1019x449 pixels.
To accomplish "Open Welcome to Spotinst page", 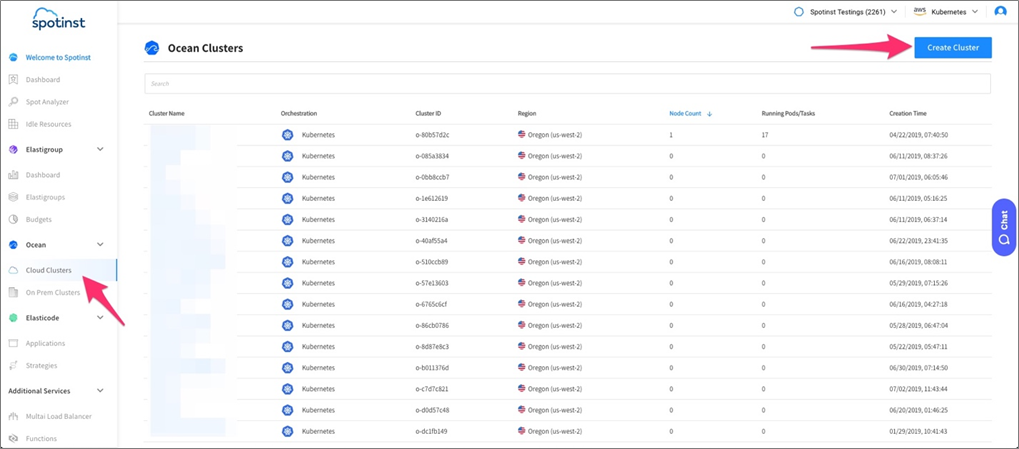I will tap(58, 57).
